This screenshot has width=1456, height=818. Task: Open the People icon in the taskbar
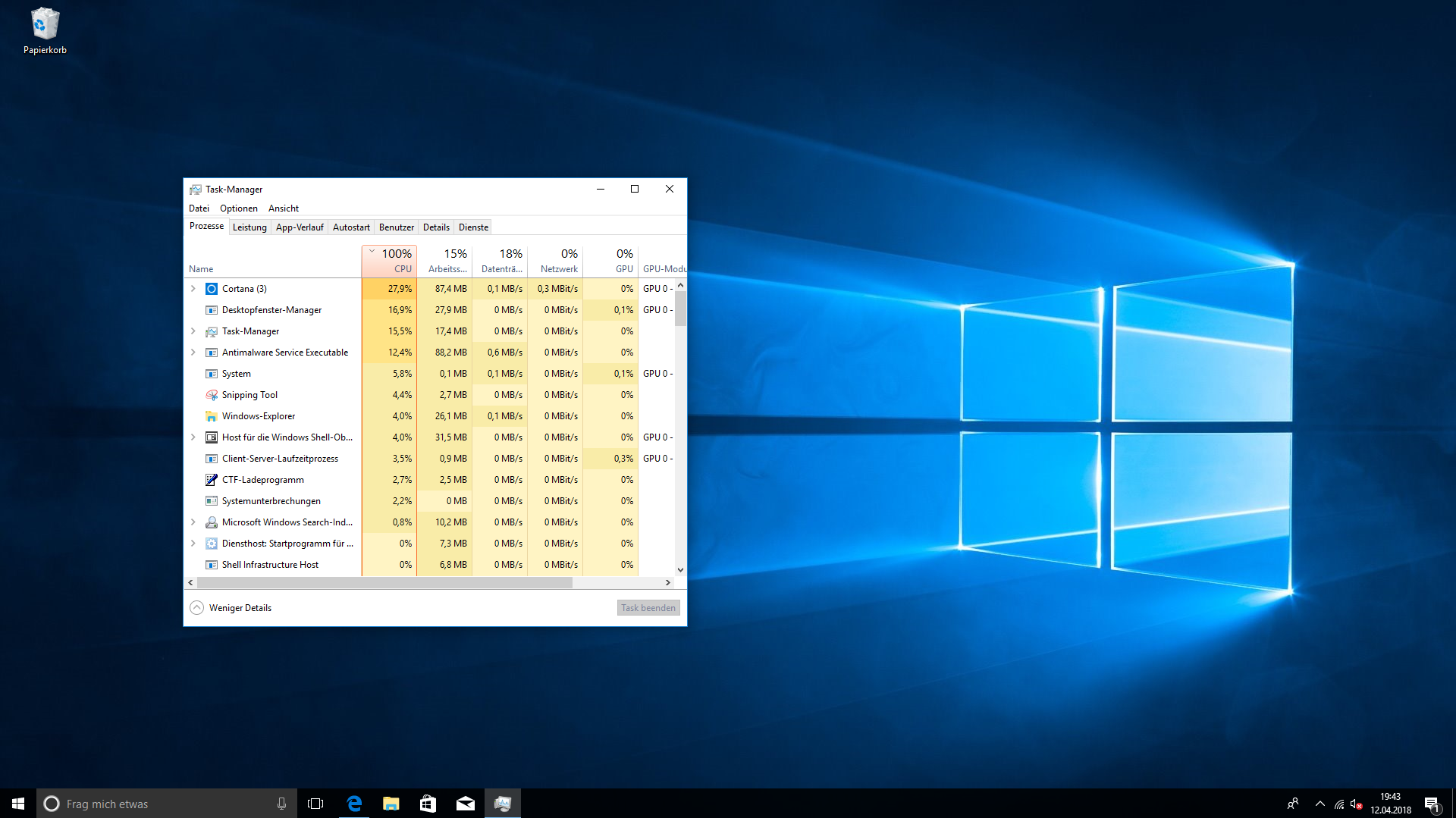coord(1293,804)
